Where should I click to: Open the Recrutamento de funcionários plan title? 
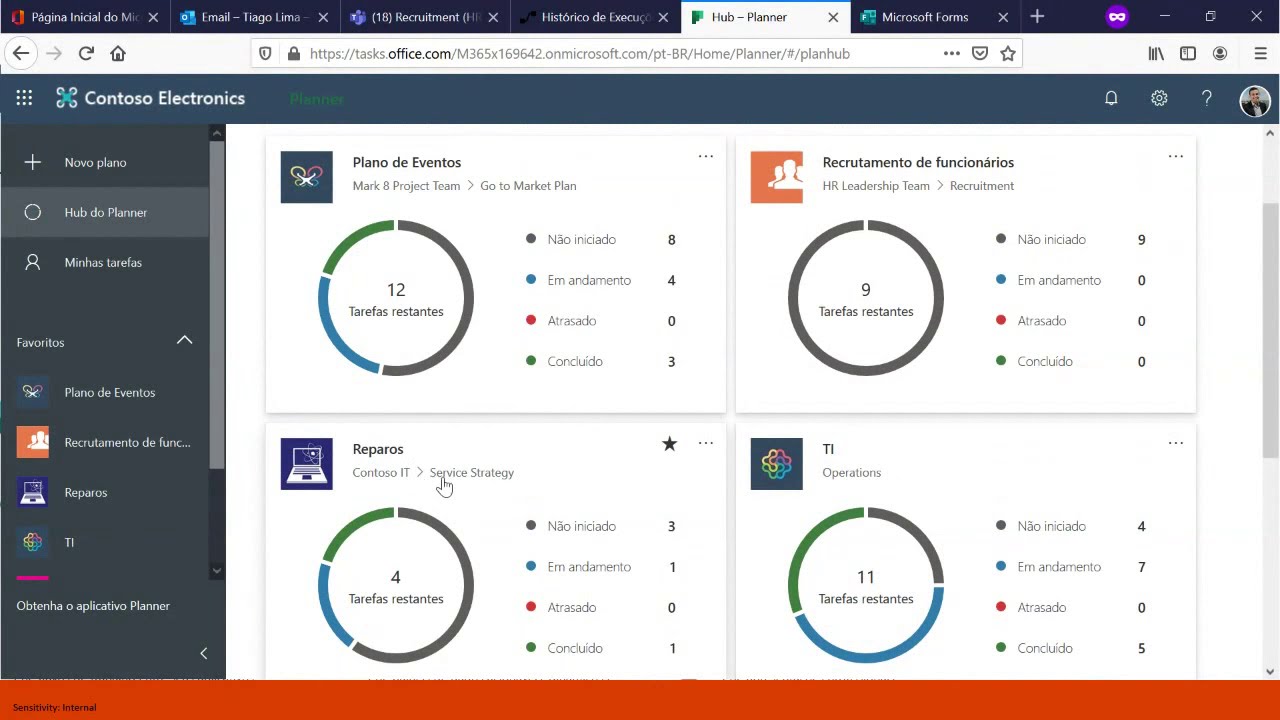pos(918,162)
